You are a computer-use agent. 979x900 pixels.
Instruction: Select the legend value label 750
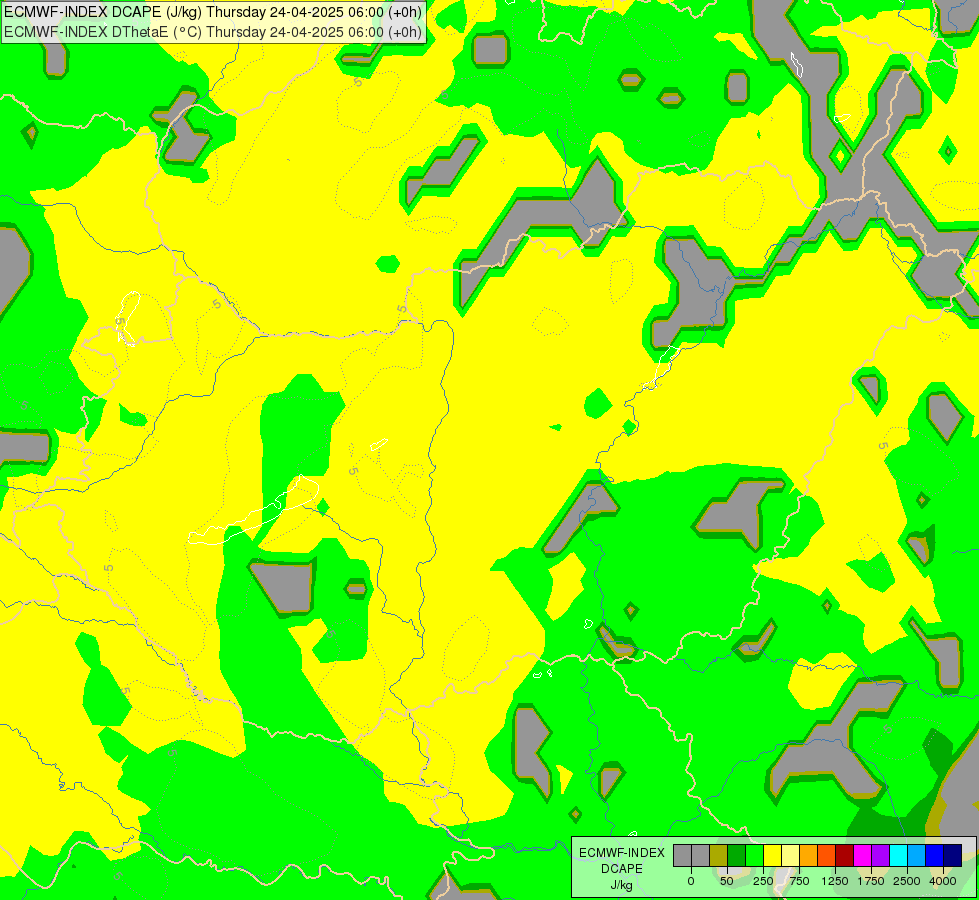click(799, 881)
